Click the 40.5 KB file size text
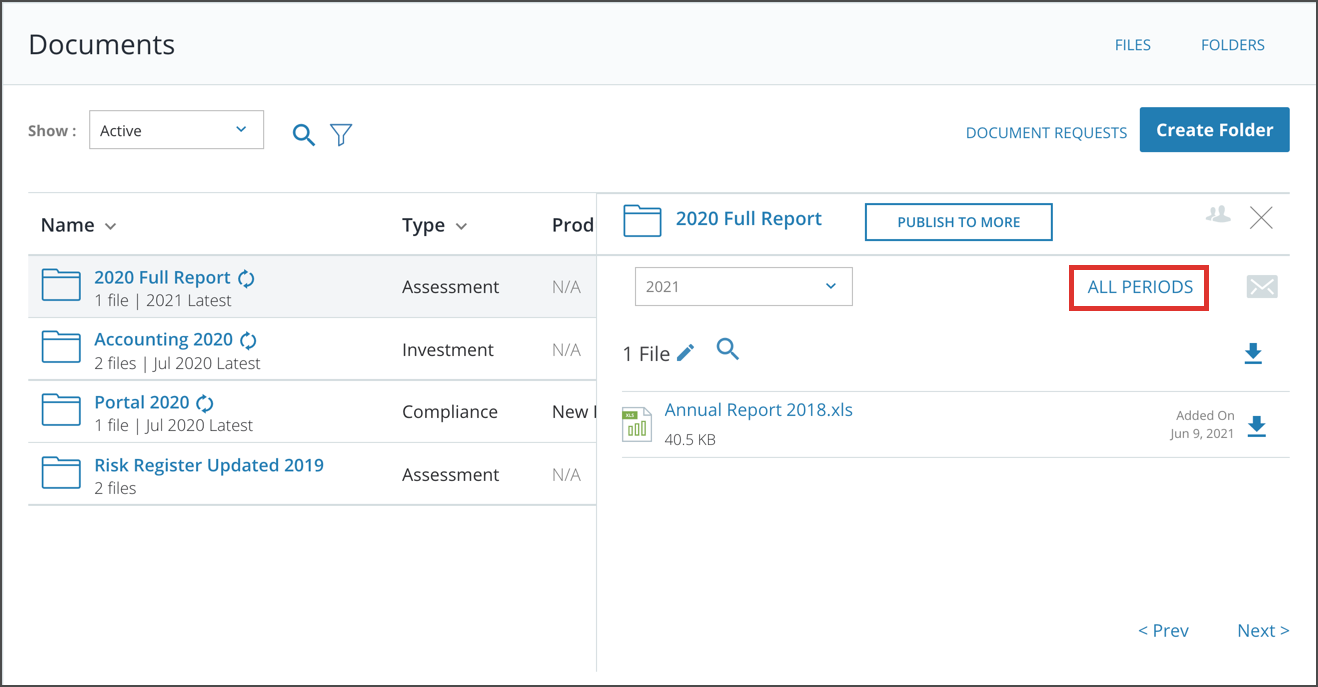The height and width of the screenshot is (687, 1318). click(x=690, y=439)
